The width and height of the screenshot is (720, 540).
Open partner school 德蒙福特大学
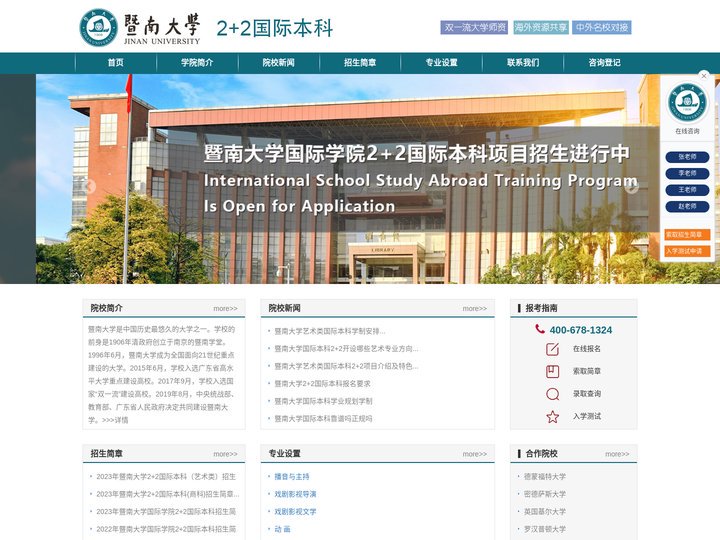545,477
